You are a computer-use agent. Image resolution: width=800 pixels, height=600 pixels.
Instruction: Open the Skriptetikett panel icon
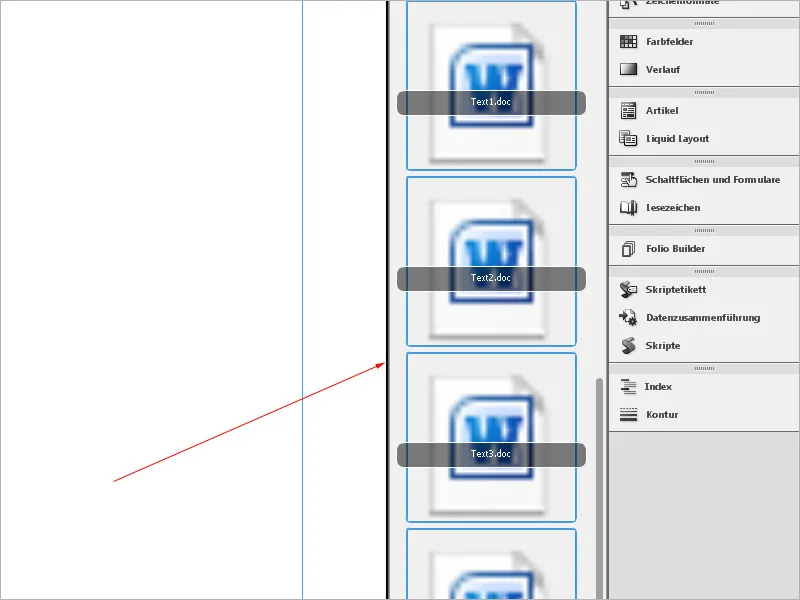coord(628,289)
